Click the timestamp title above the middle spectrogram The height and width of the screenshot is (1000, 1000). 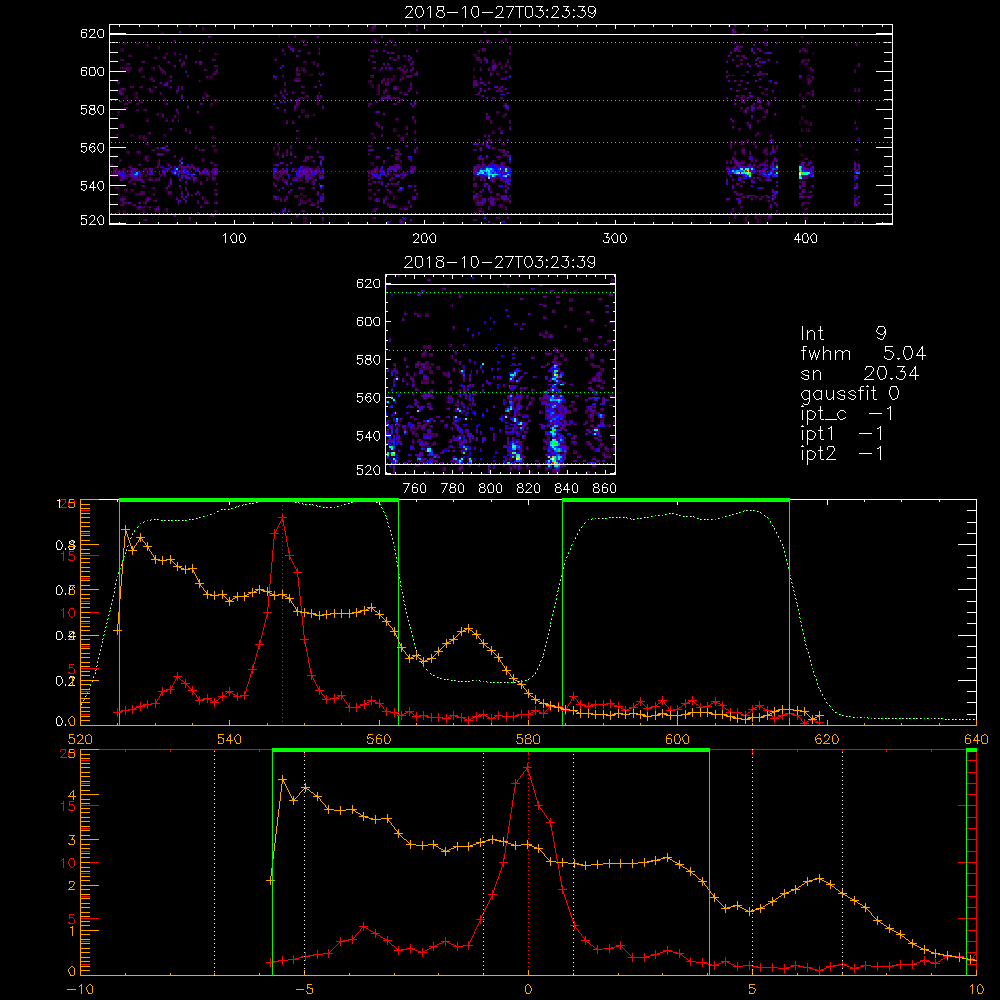click(x=500, y=262)
